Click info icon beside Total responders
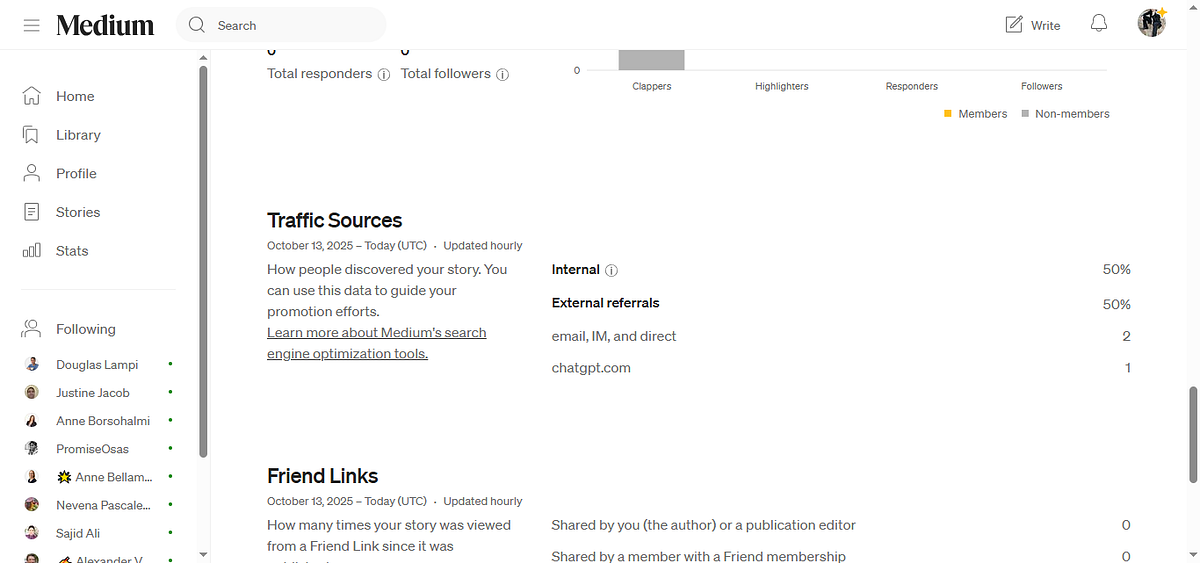 [x=384, y=74]
